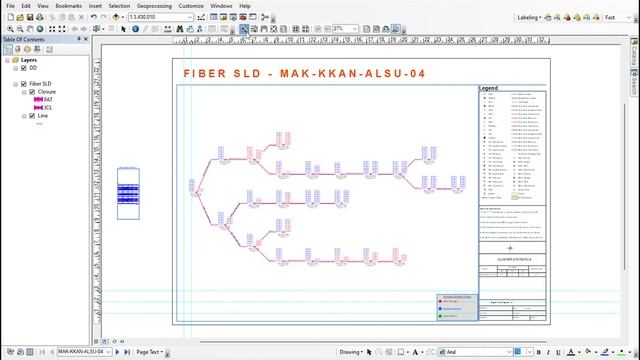Viewport: 640px width, 360px height.
Task: Go to next data driven page
Action: point(118,352)
